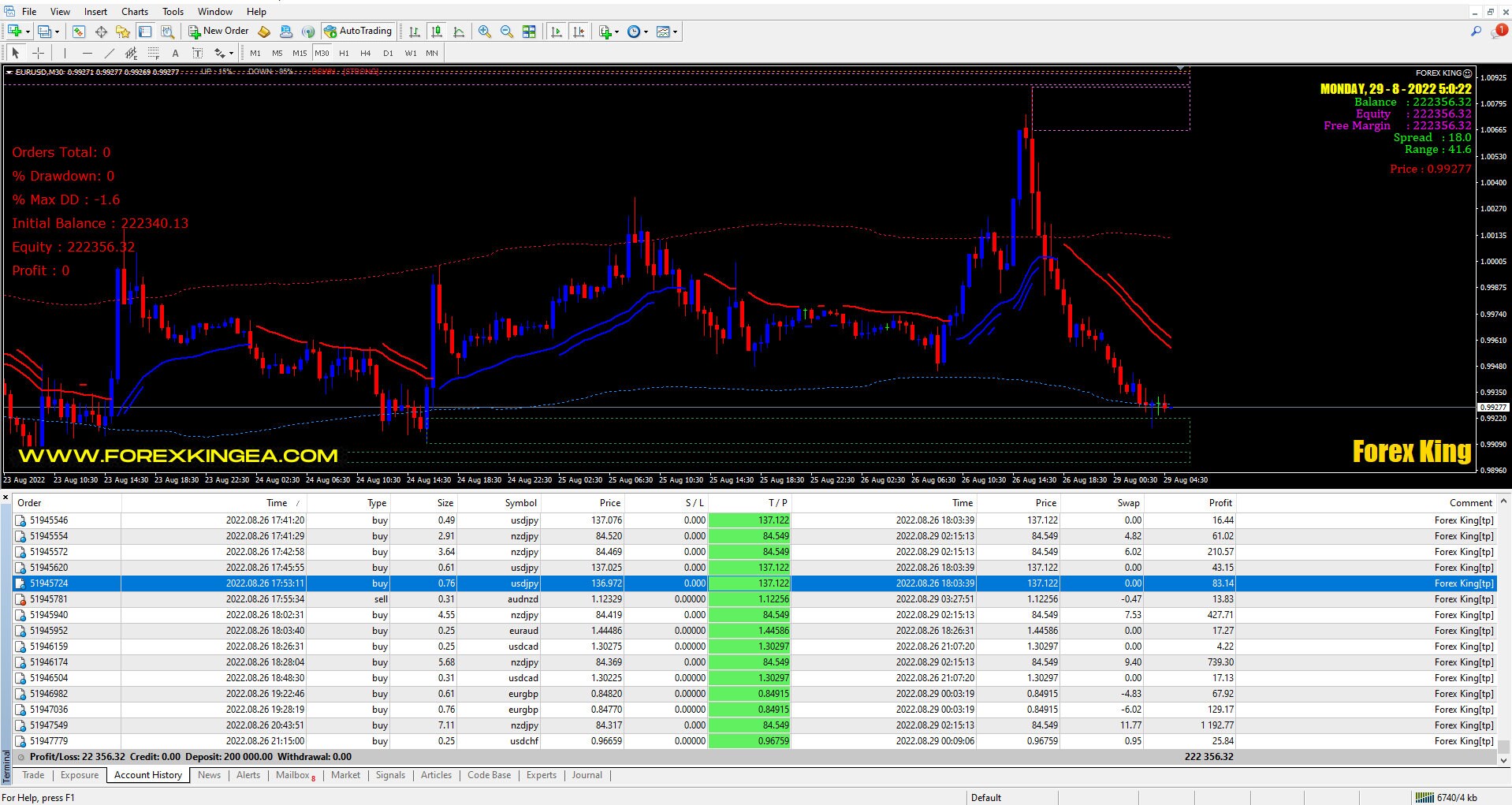Open a New Order window

pos(218,31)
